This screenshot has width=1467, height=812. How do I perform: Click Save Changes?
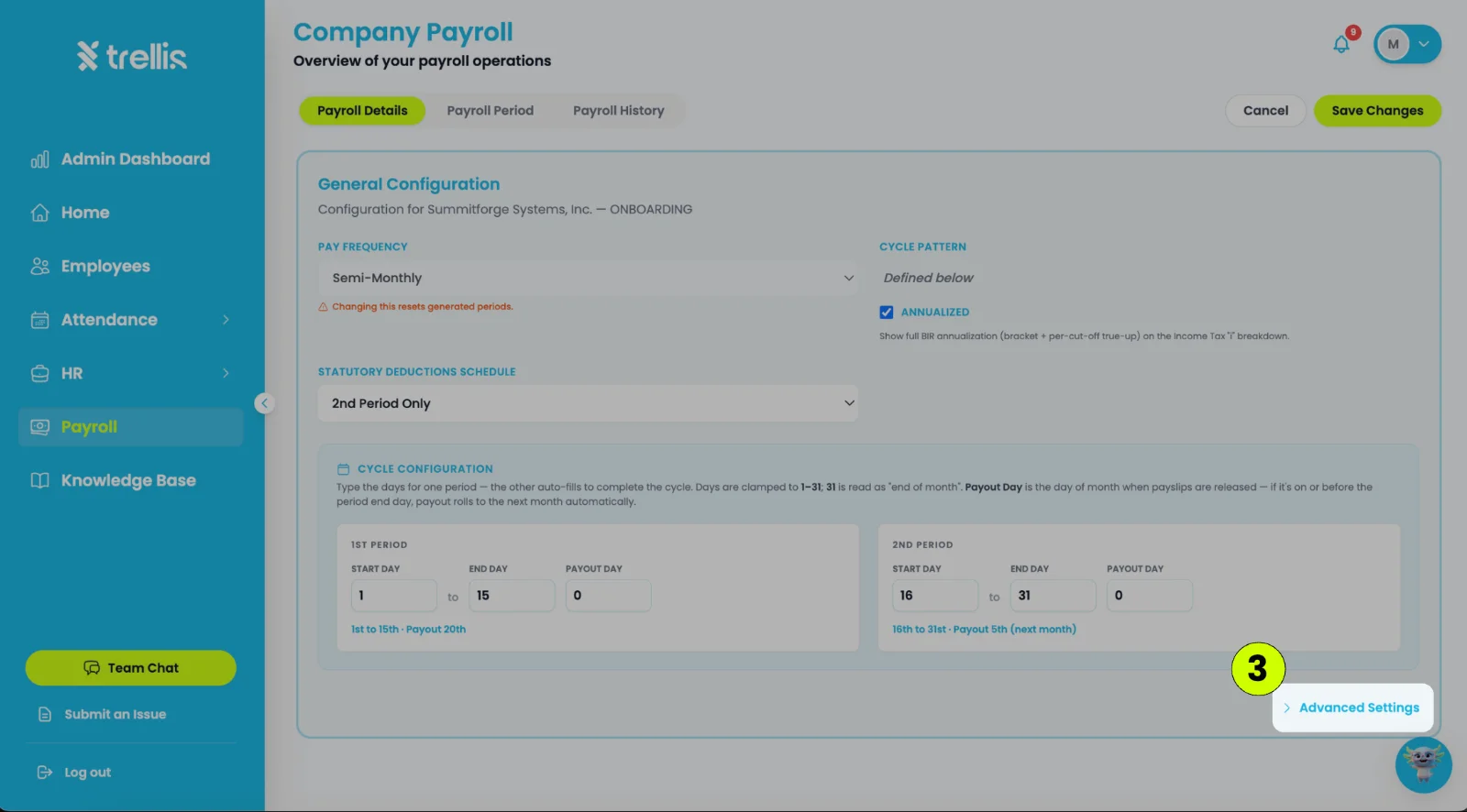pos(1377,110)
